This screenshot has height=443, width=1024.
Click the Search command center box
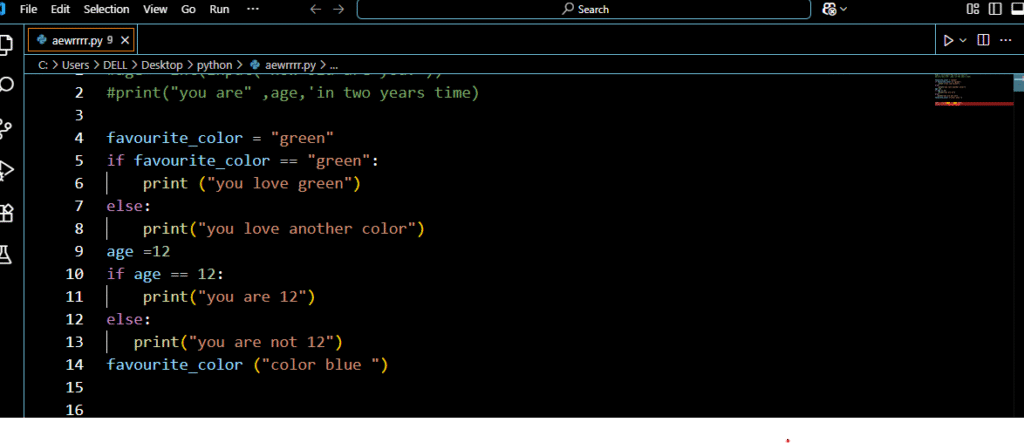[584, 9]
